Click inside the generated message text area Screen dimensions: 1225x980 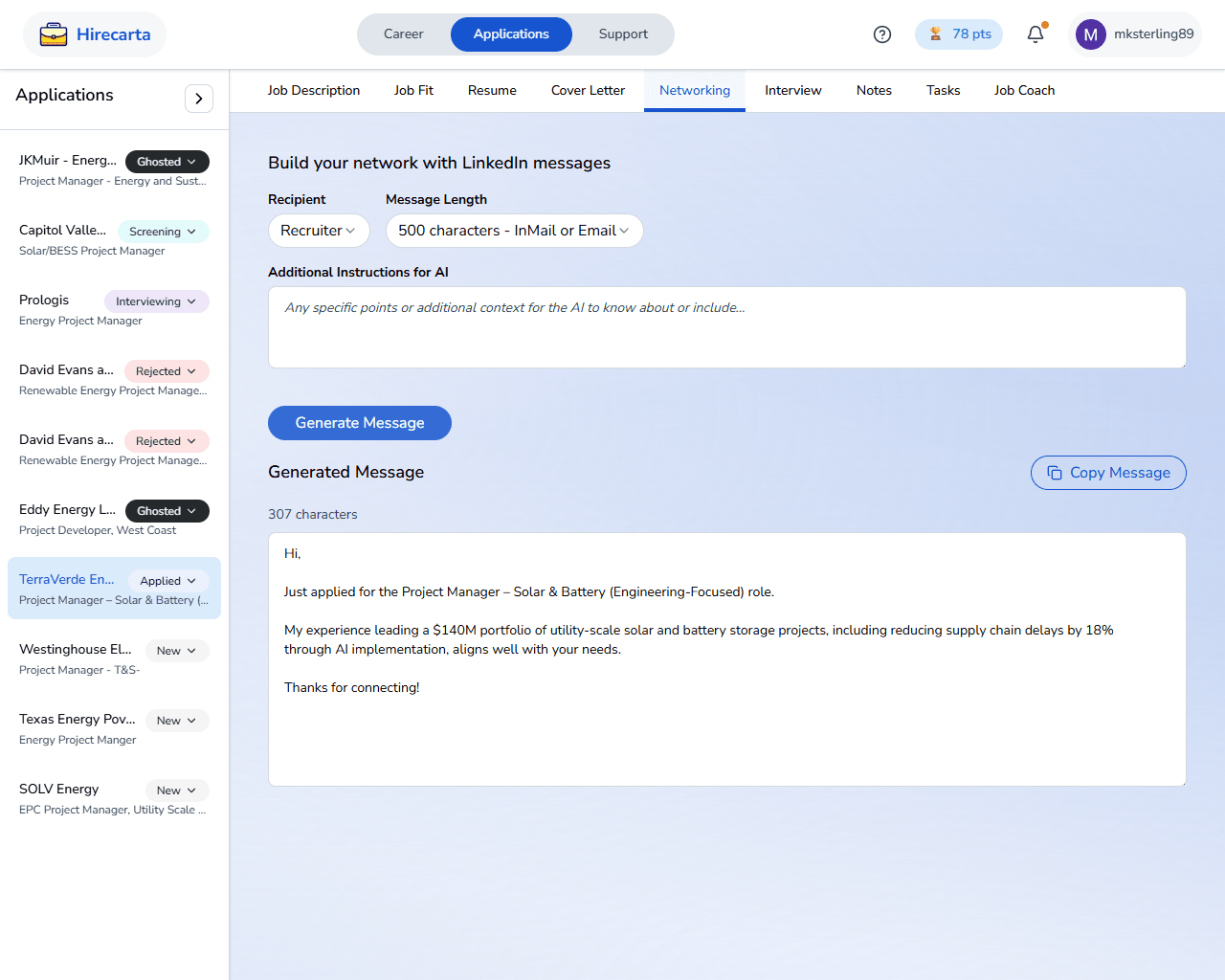pyautogui.click(x=726, y=737)
